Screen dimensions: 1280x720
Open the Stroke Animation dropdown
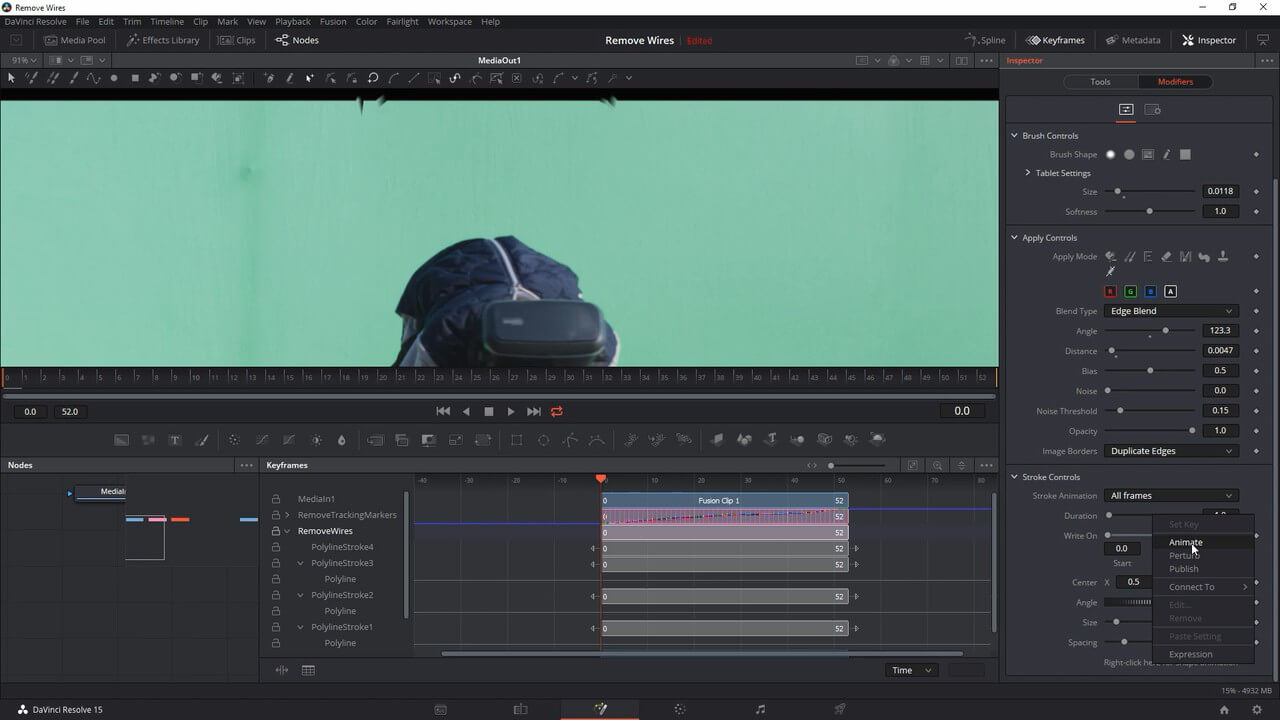click(1171, 496)
